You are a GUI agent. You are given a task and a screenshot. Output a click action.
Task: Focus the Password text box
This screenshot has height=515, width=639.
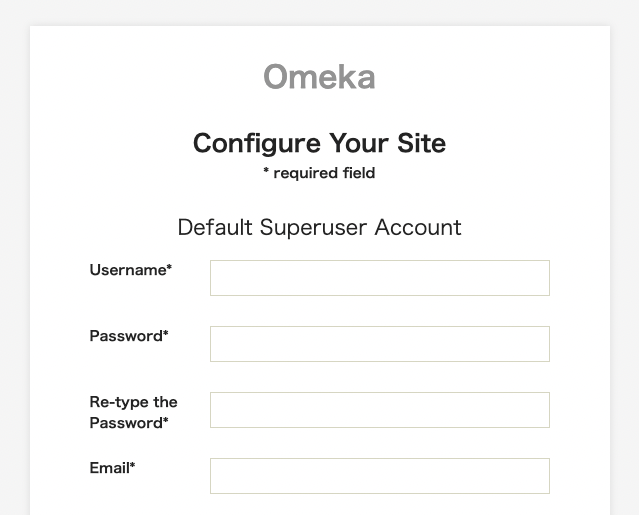tap(379, 344)
